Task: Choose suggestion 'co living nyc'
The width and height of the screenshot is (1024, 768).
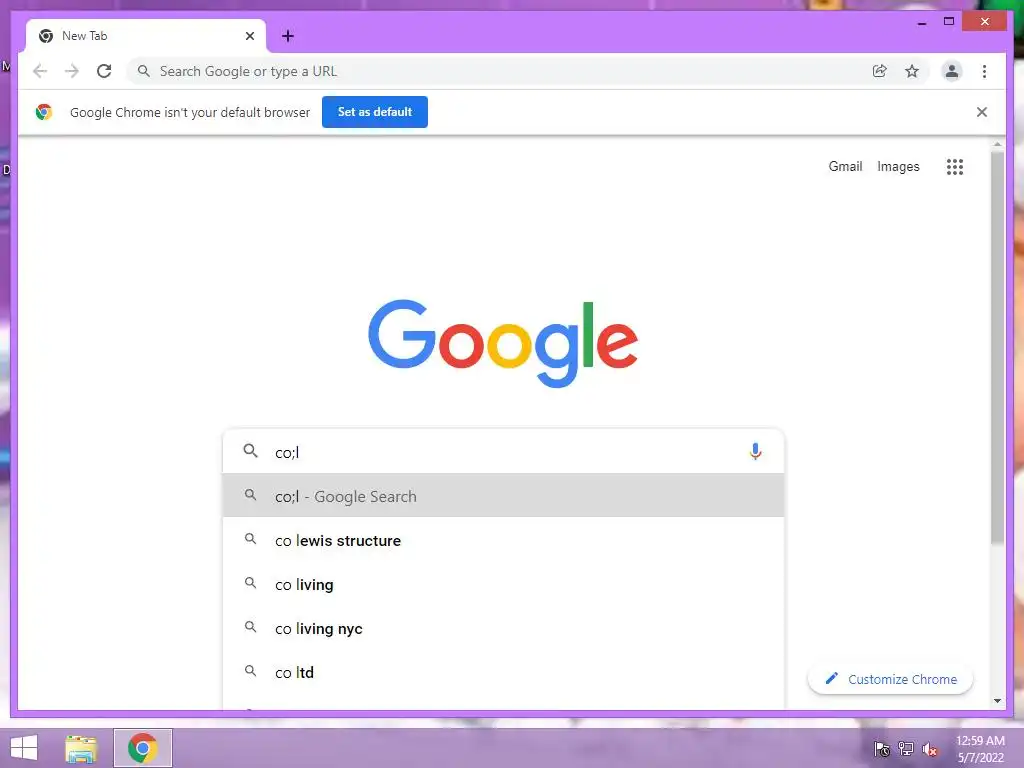Action: [503, 628]
